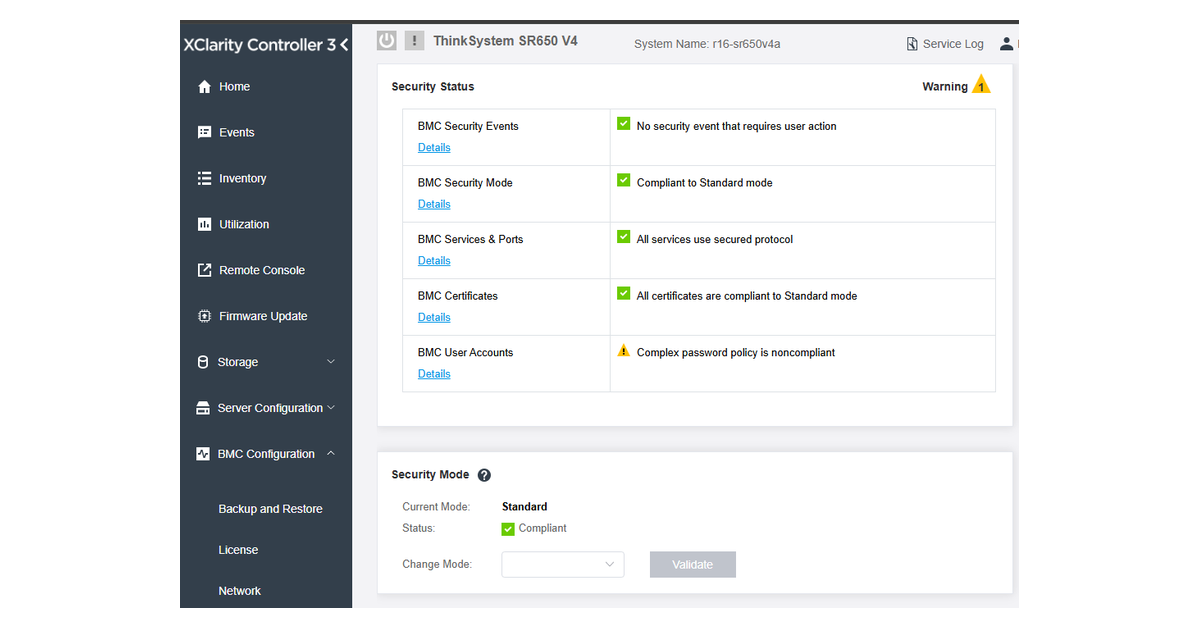
Task: Click the BMC Configuration pulse icon
Action: [203, 454]
